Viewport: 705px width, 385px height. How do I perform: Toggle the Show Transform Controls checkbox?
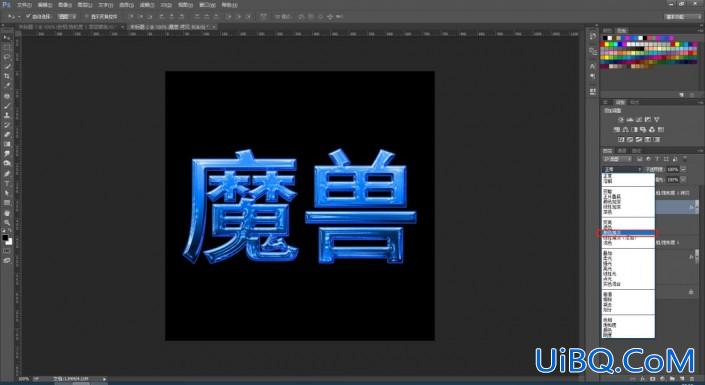pyautogui.click(x=86, y=16)
